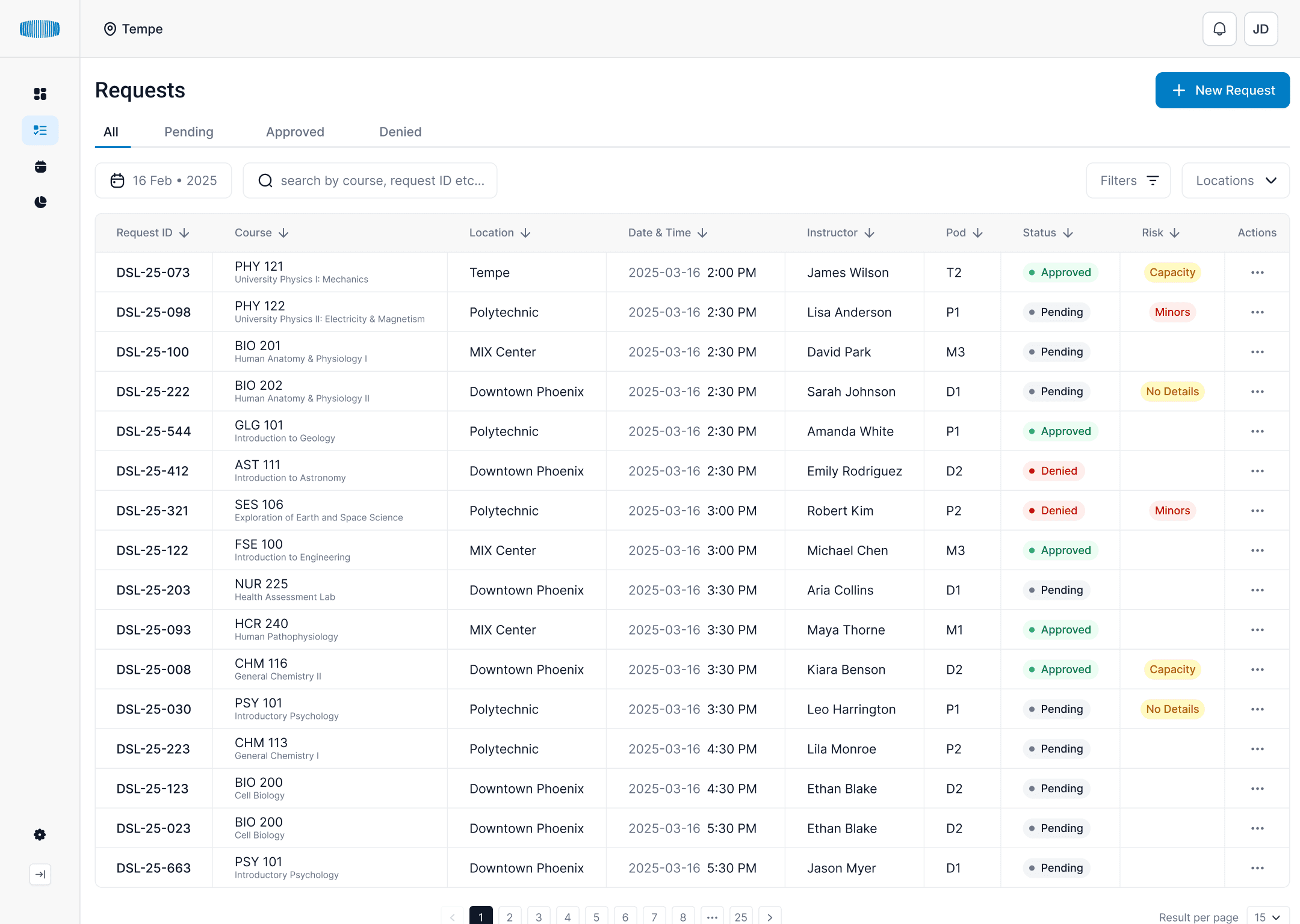The width and height of the screenshot is (1300, 924).
Task: Open the Filters button
Action: point(1128,180)
